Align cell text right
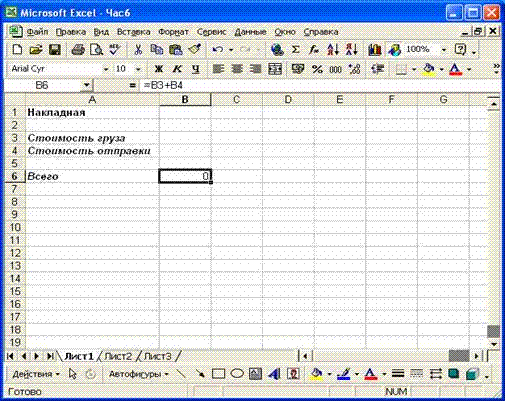Image resolution: width=505 pixels, height=401 pixels. pos(256,69)
